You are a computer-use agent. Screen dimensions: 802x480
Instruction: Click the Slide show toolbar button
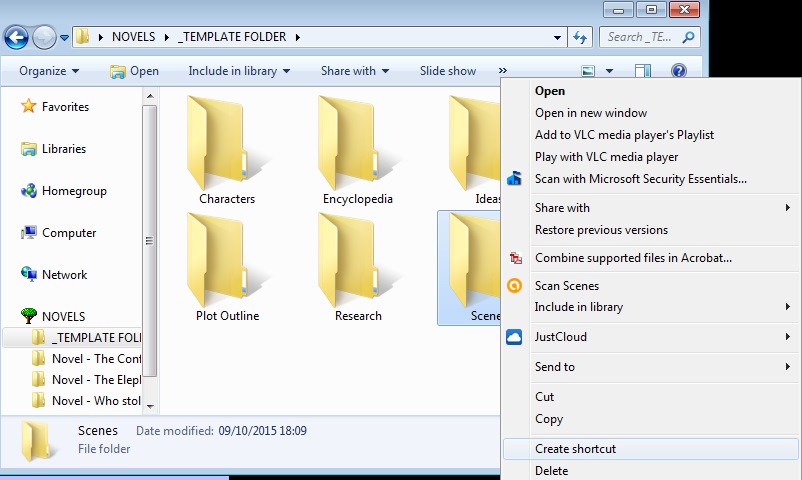[x=448, y=71]
